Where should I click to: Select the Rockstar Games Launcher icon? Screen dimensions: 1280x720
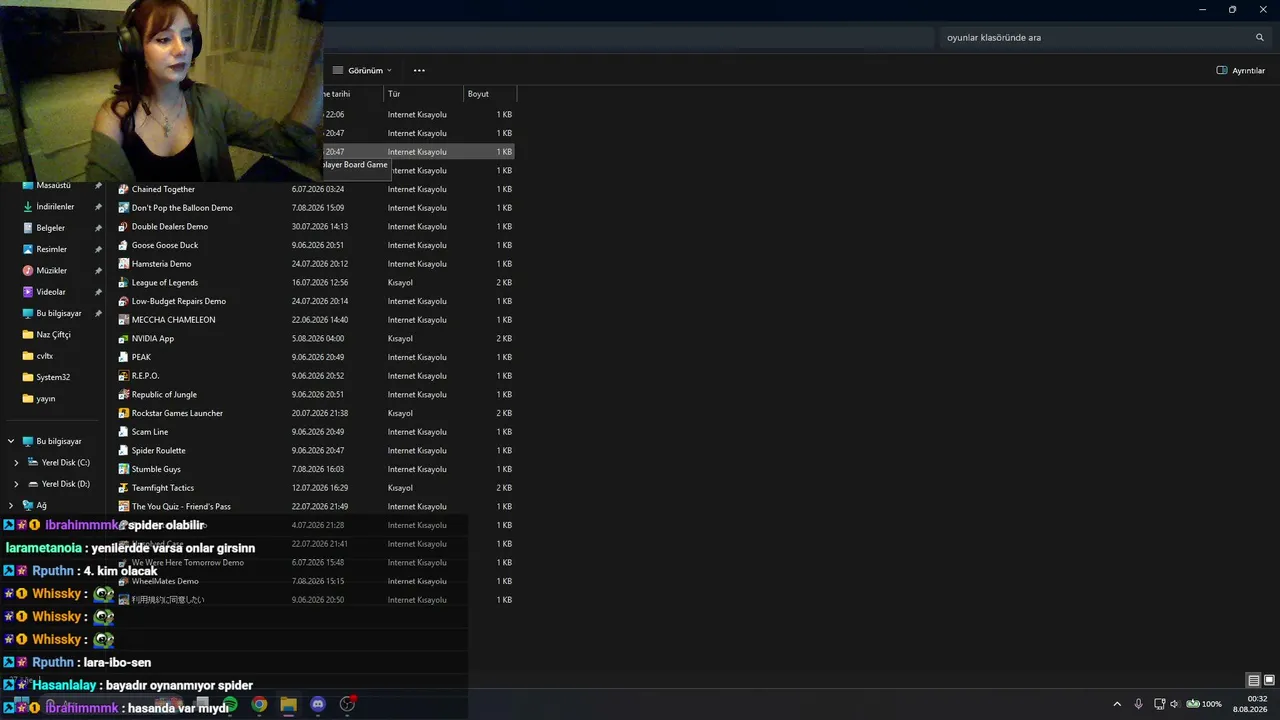tap(123, 413)
